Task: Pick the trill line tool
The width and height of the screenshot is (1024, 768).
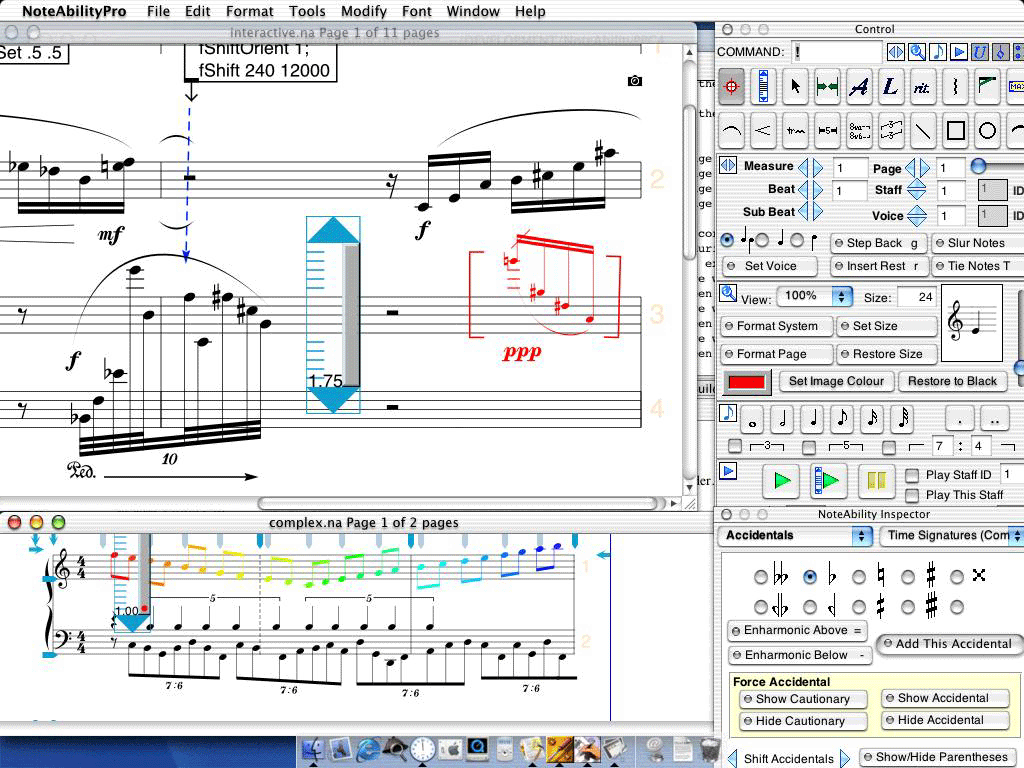Action: 795,130
